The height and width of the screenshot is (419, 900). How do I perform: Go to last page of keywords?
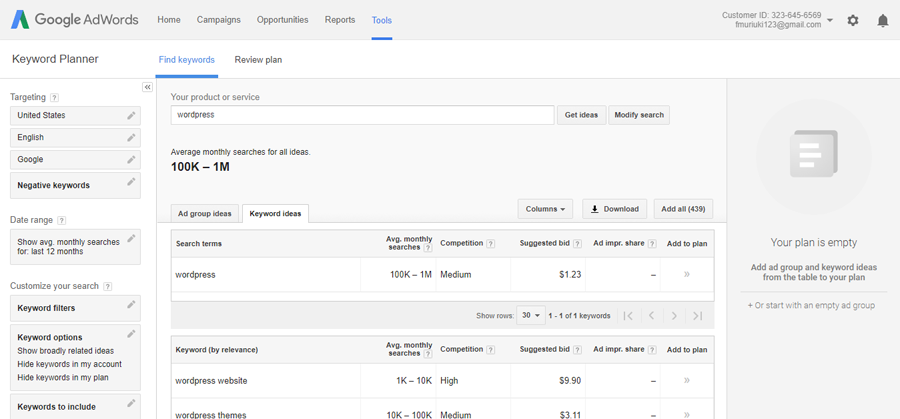pyautogui.click(x=697, y=316)
